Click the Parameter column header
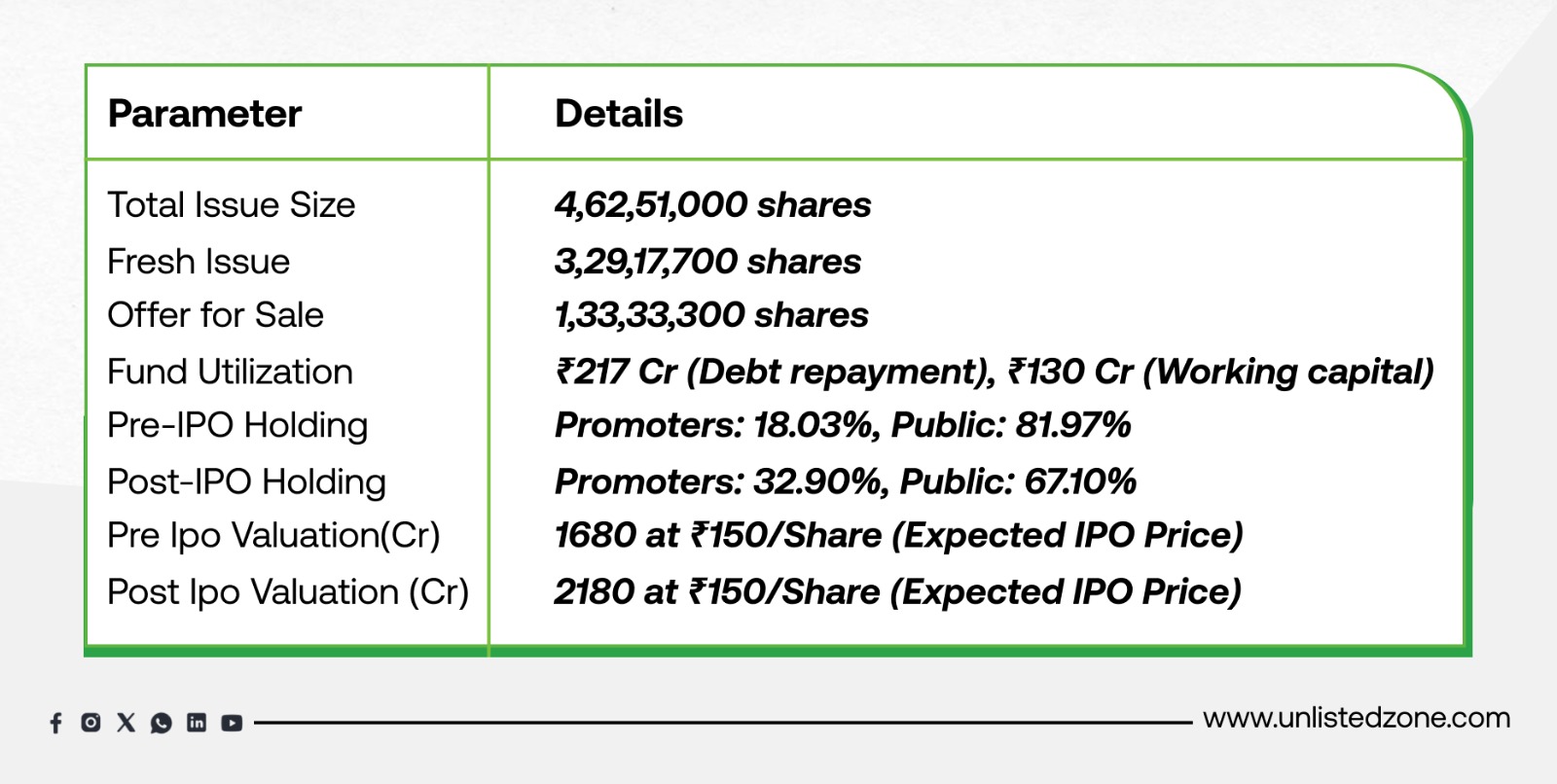 [x=204, y=114]
